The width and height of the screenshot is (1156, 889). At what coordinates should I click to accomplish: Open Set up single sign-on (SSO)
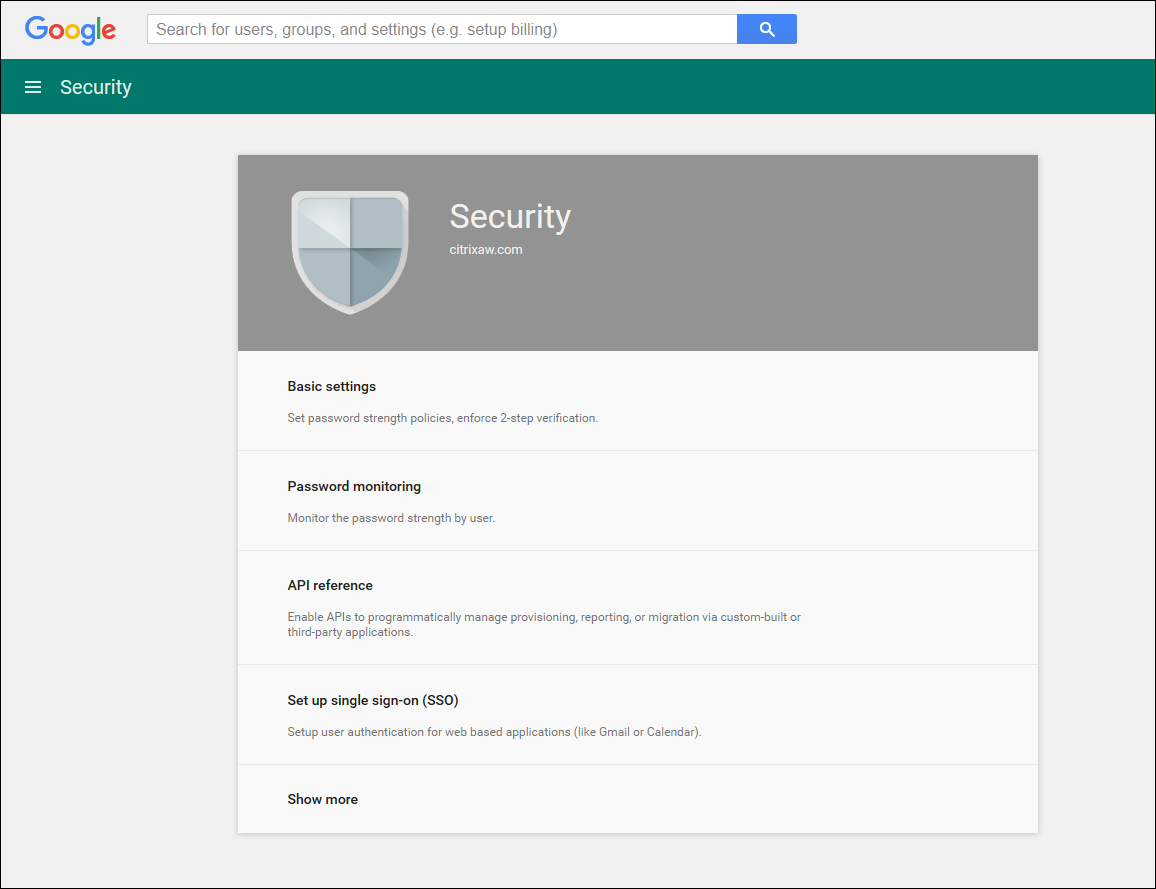[x=373, y=700]
